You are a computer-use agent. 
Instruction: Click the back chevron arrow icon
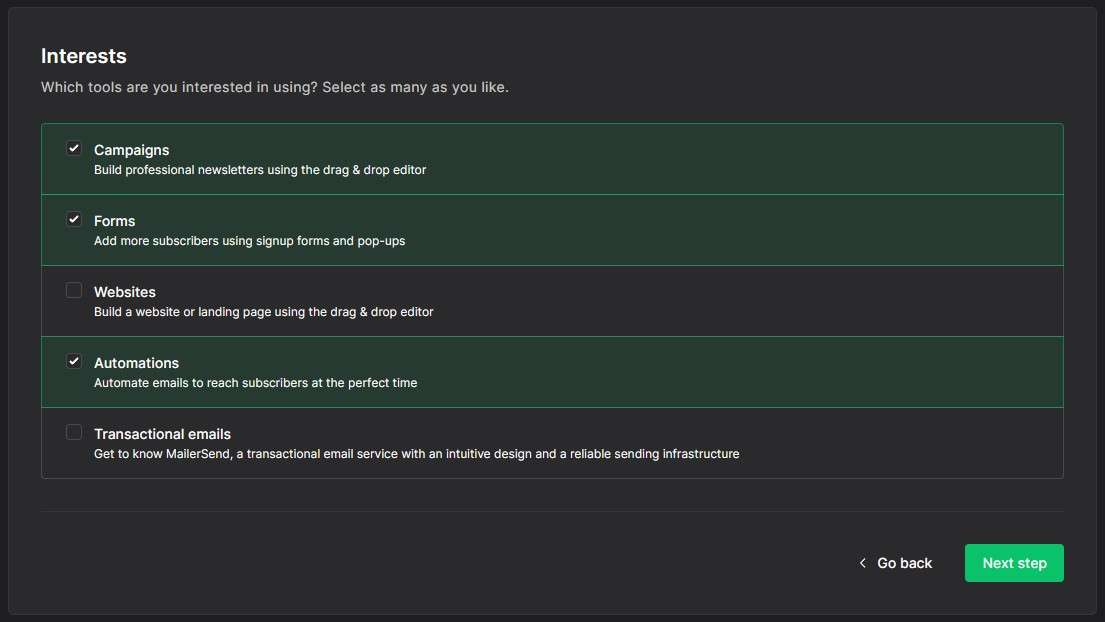pos(862,563)
